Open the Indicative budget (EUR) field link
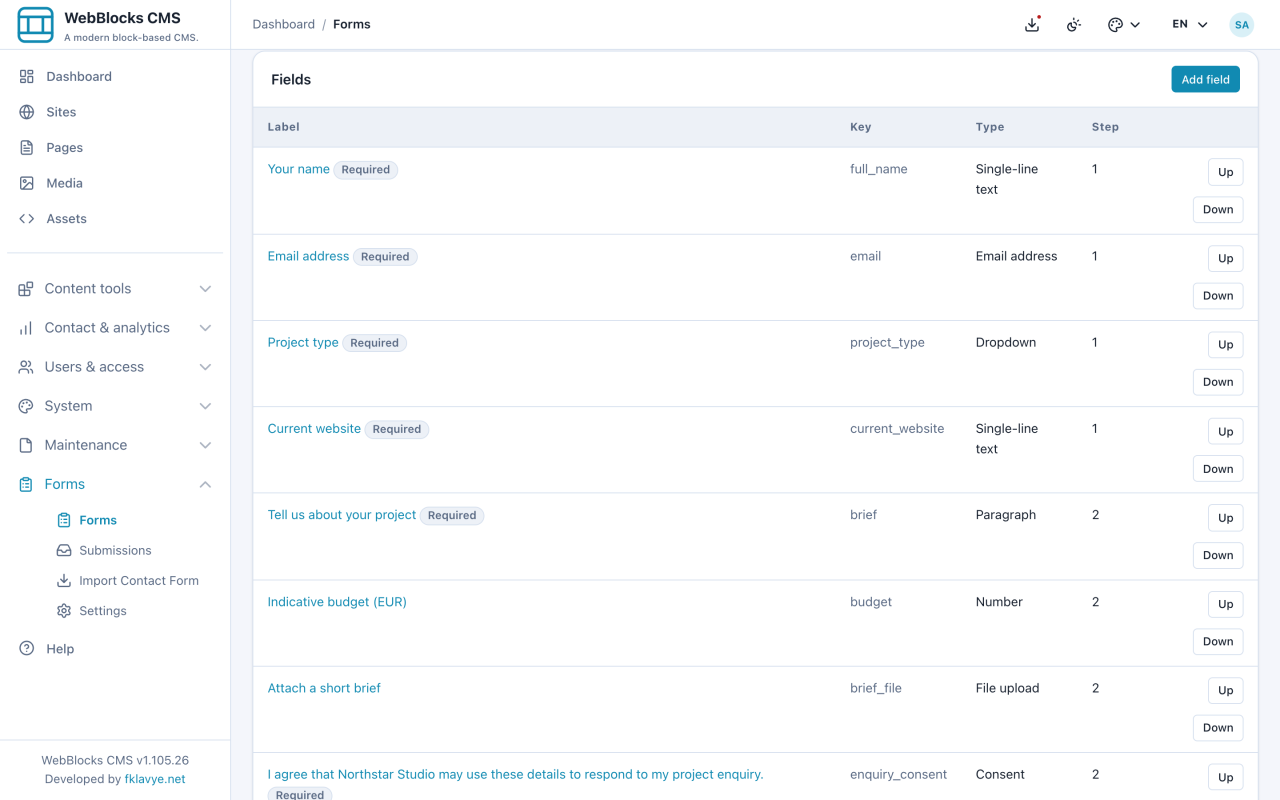This screenshot has width=1280, height=800. pos(337,602)
